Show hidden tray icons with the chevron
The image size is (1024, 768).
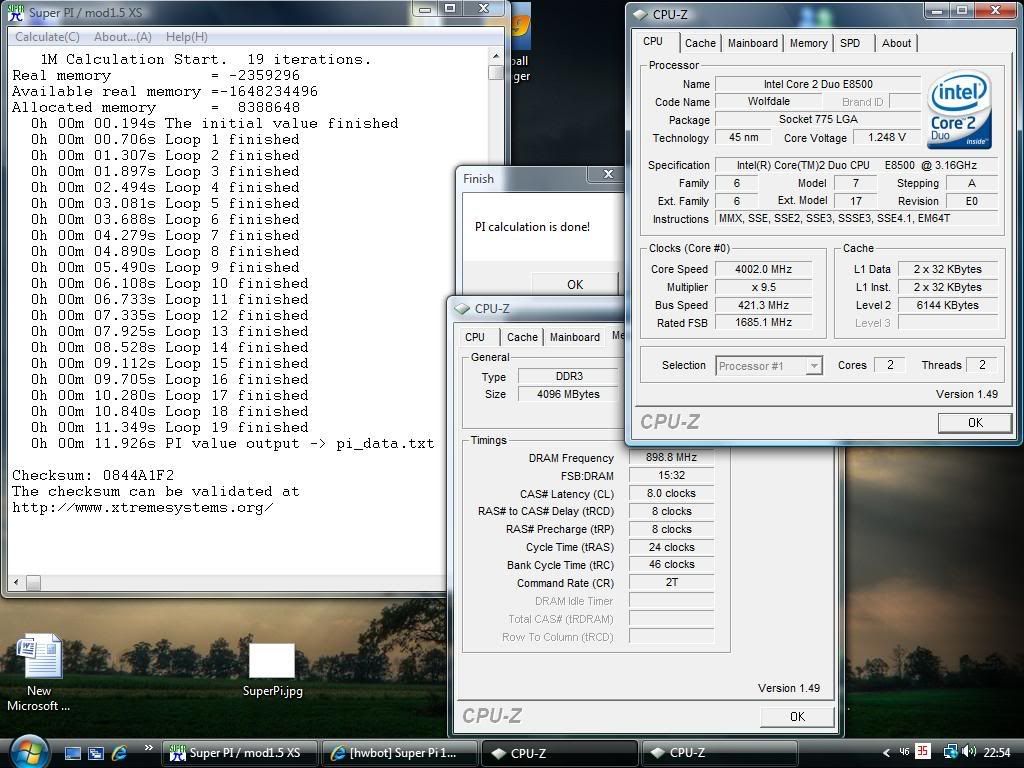886,752
